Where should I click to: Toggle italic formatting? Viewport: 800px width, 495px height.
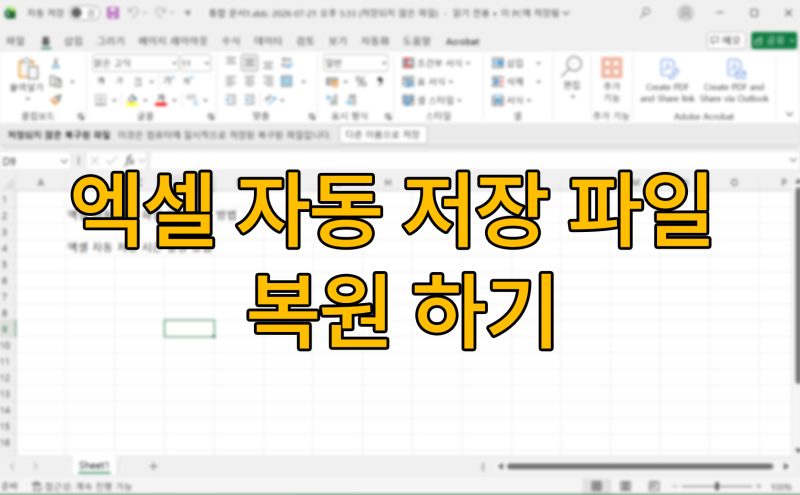119,81
